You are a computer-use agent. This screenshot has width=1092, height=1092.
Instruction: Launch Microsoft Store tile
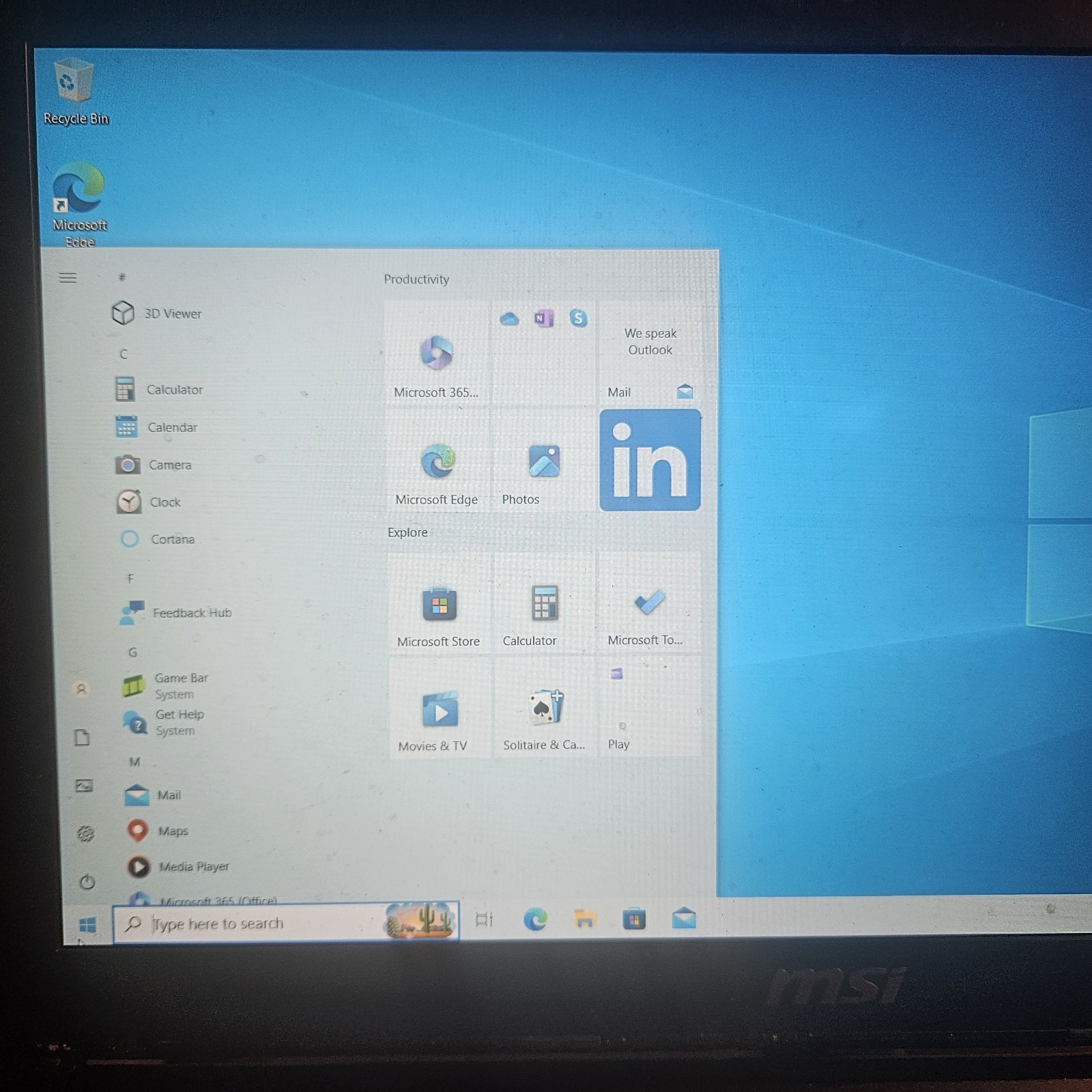point(439,603)
